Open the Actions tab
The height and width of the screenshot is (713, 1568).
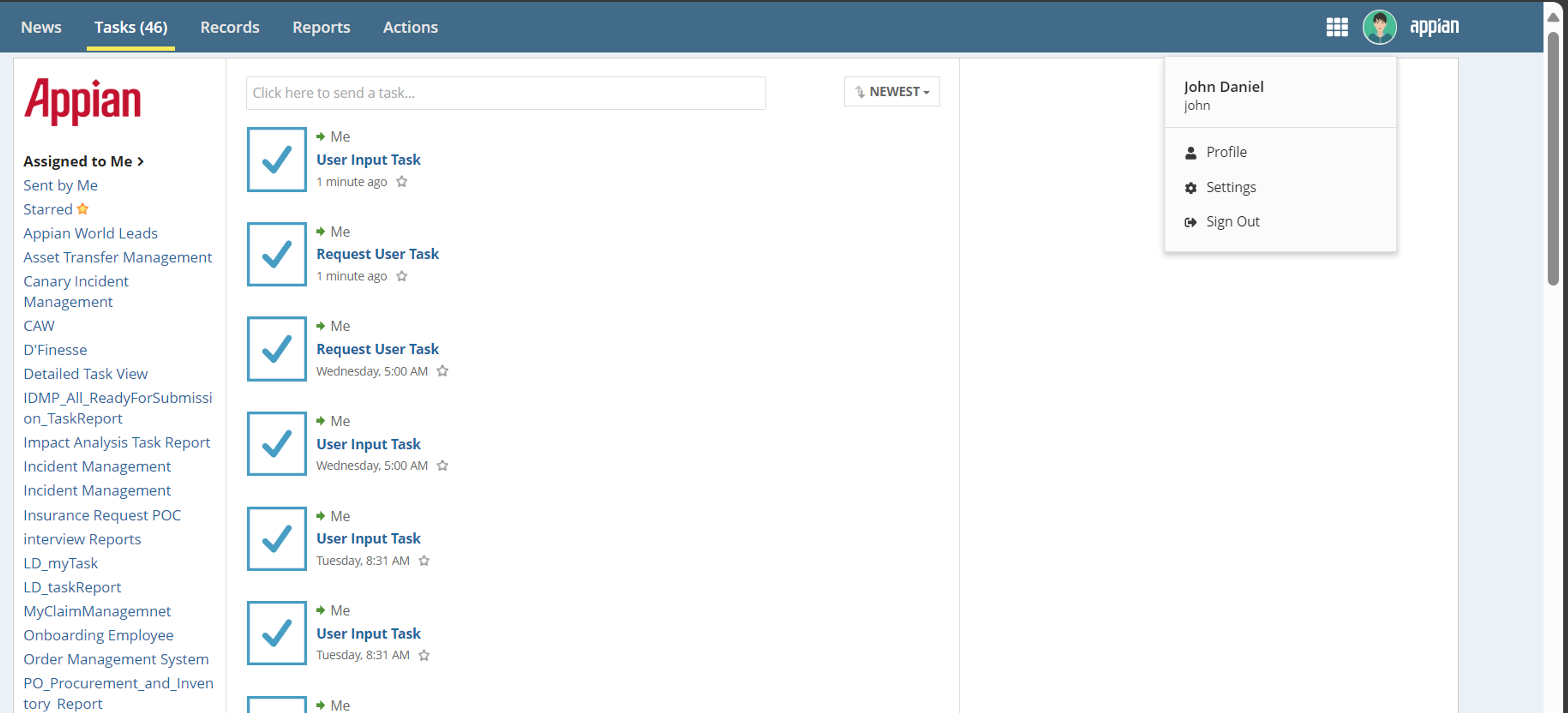(x=410, y=27)
